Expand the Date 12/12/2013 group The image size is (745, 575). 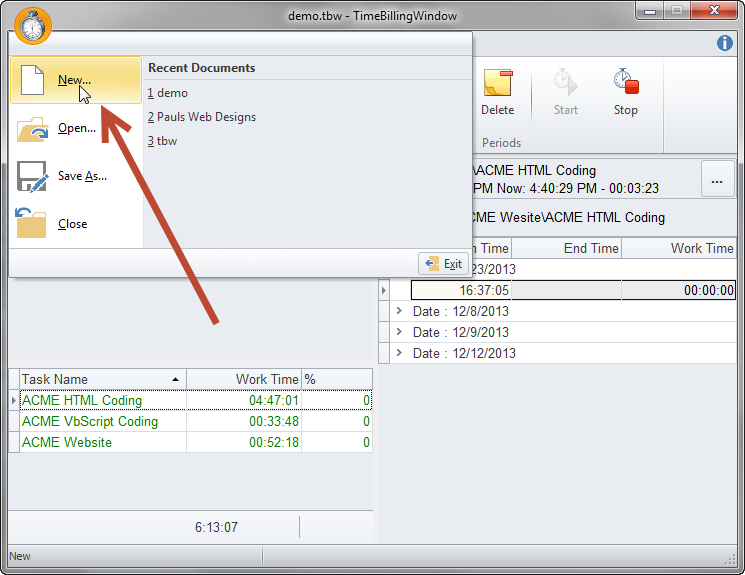pyautogui.click(x=400, y=353)
